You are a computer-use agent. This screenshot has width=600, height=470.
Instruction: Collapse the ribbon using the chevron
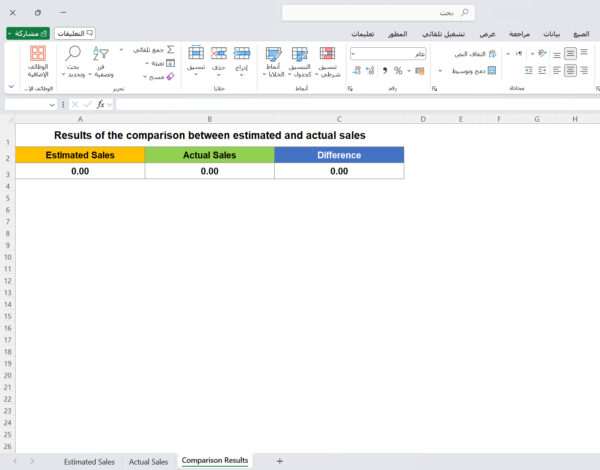(12, 87)
